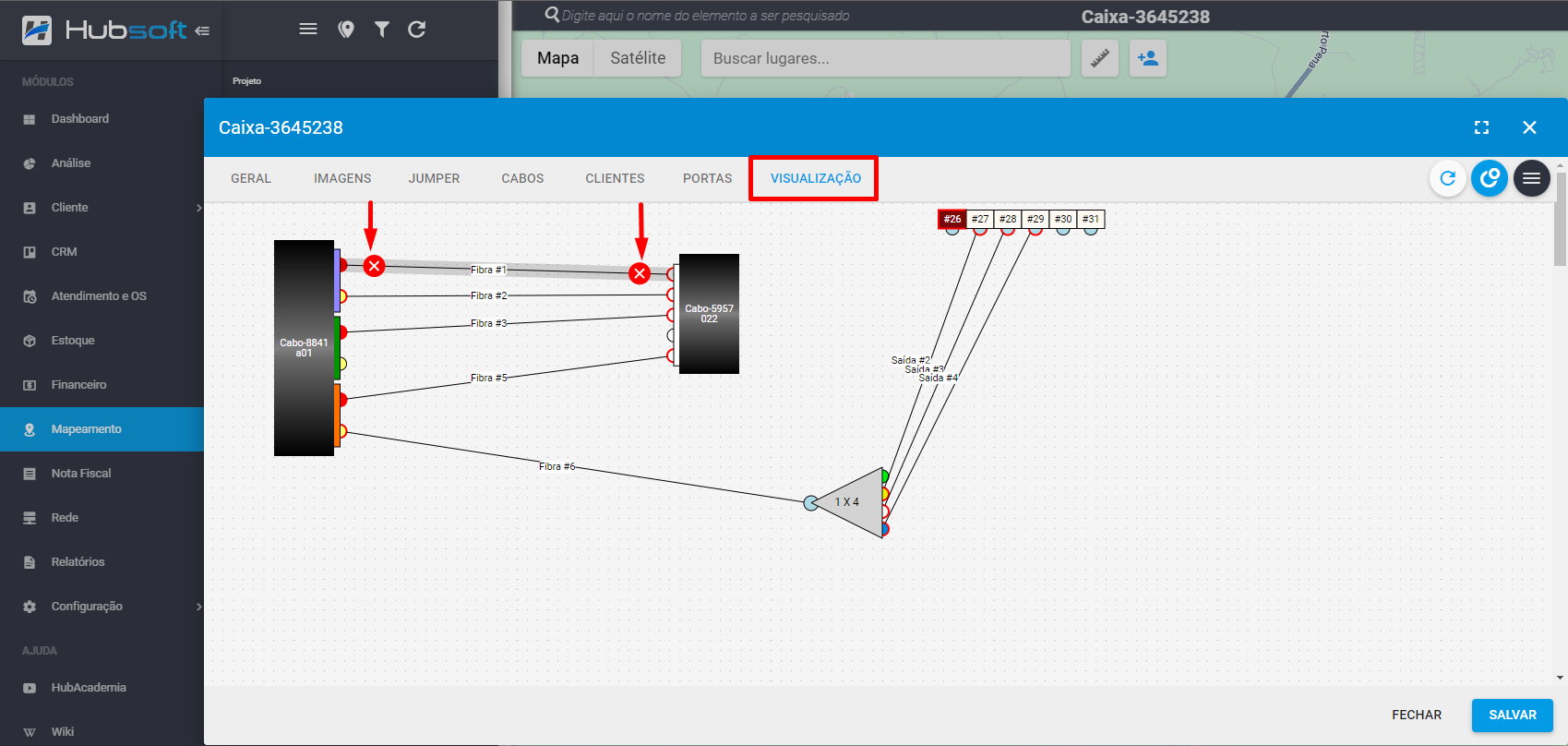The width and height of the screenshot is (1568, 746).
Task: Open the filter funnel icon
Action: coord(382,30)
